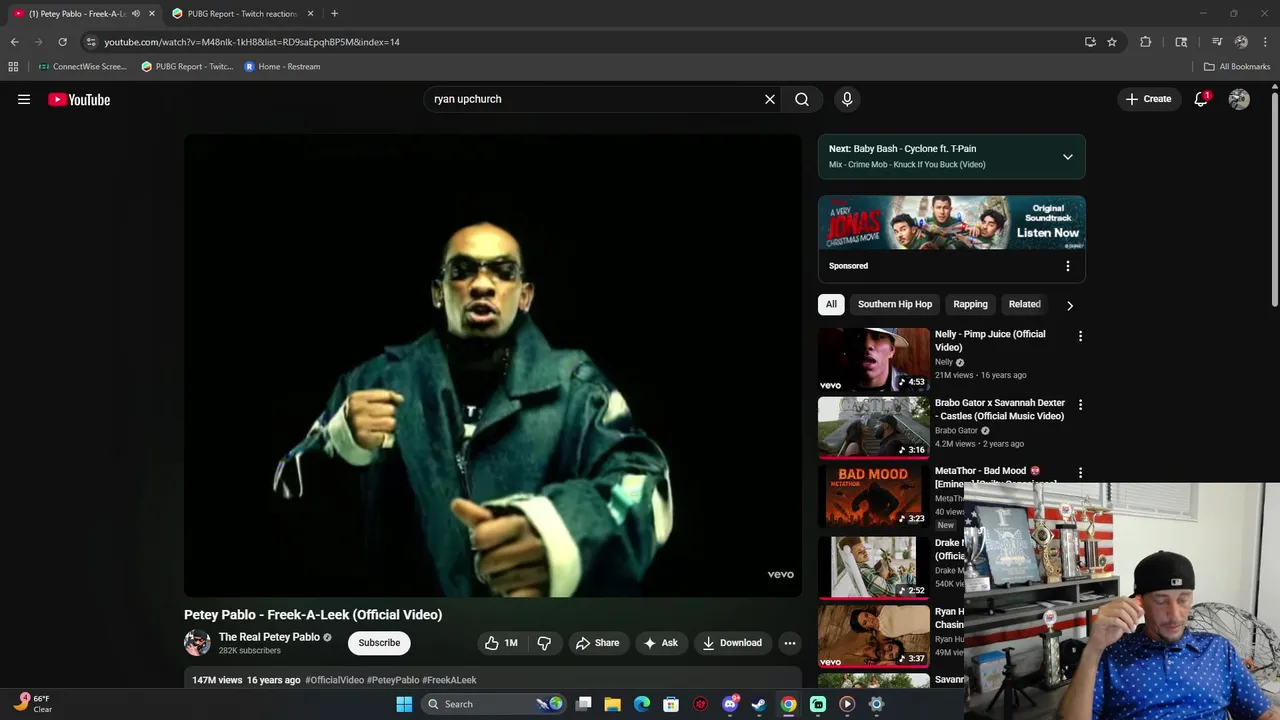Click the Create button
The height and width of the screenshot is (720, 1280).
pyautogui.click(x=1148, y=99)
